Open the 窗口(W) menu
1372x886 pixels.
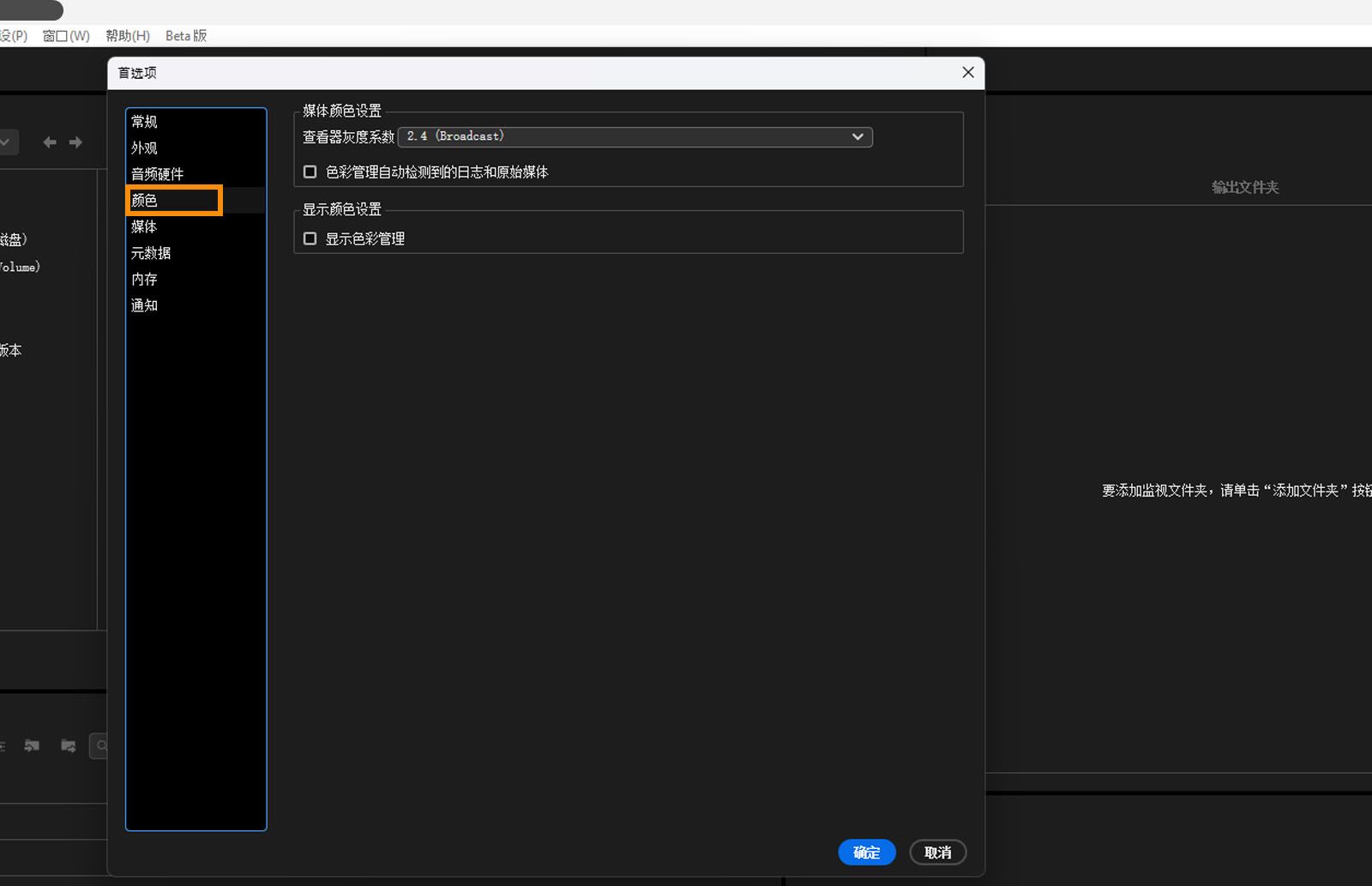pyautogui.click(x=66, y=36)
